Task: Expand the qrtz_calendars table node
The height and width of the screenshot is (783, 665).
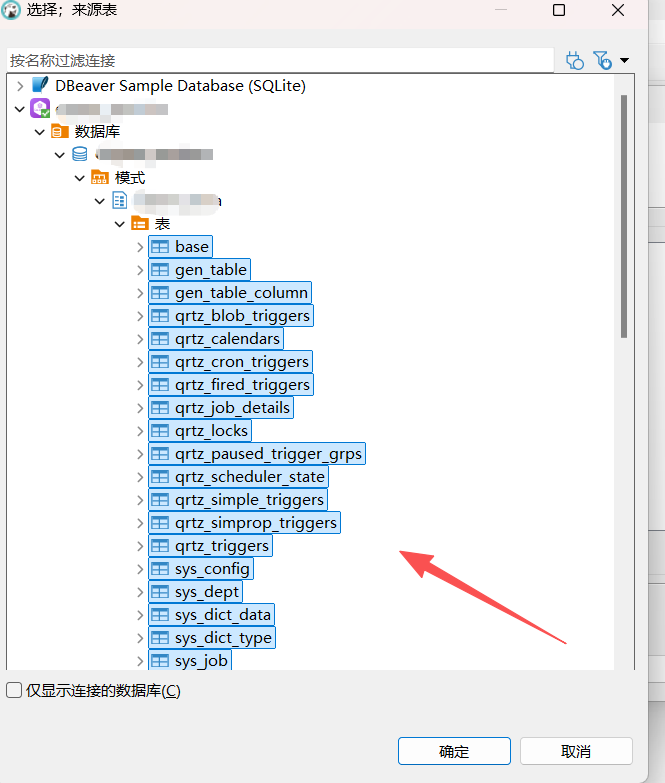Action: (140, 339)
